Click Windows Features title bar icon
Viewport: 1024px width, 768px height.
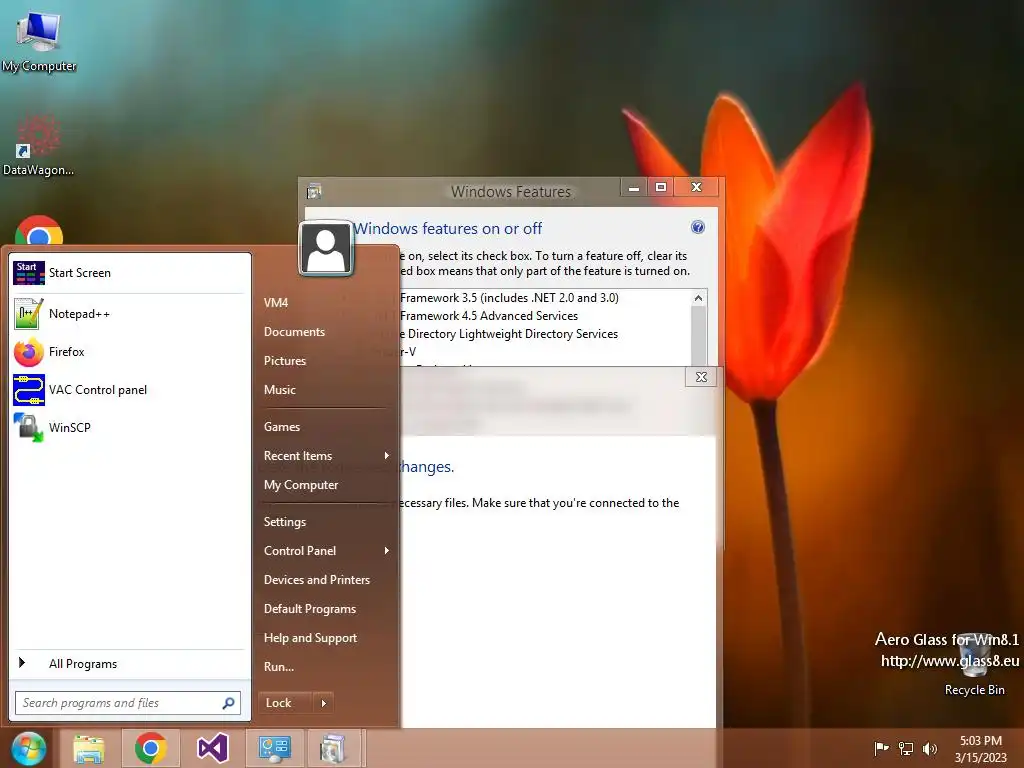[314, 191]
